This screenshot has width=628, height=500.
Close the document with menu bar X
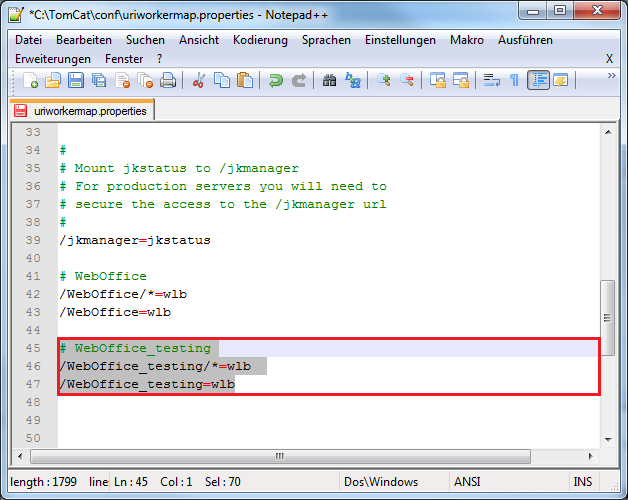click(609, 59)
